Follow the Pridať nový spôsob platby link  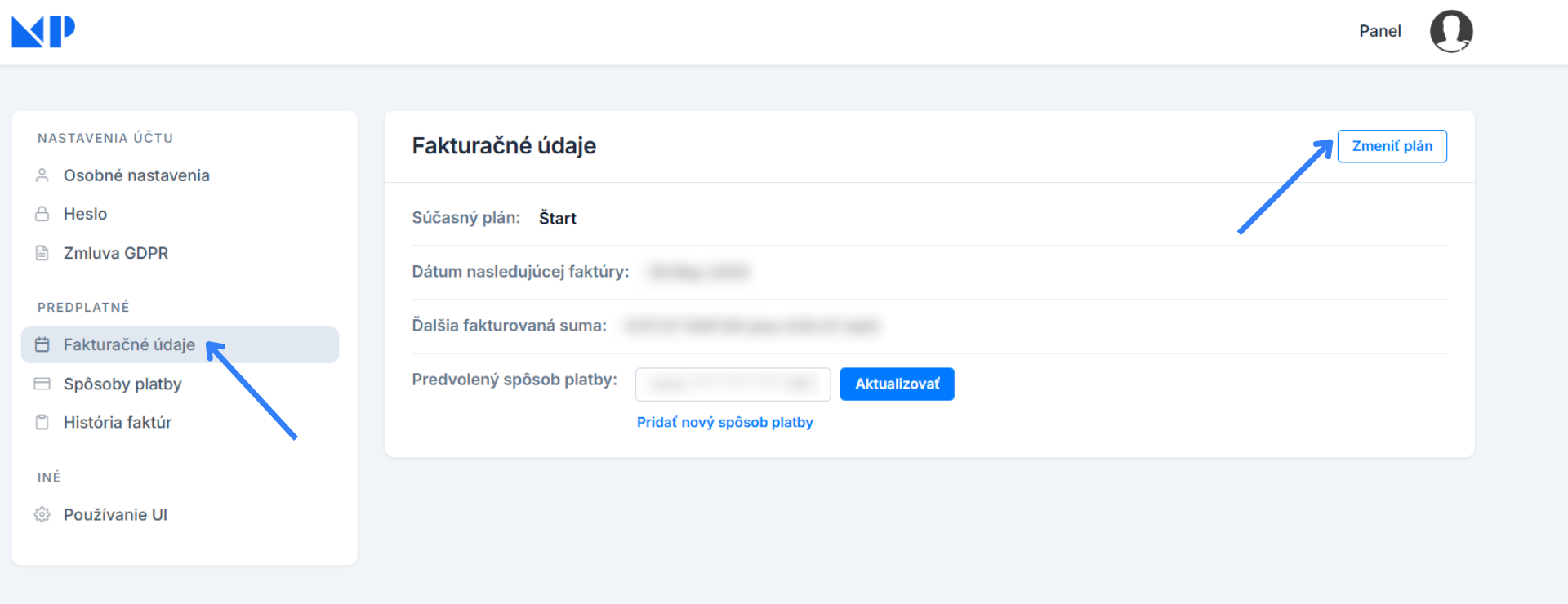coord(724,422)
